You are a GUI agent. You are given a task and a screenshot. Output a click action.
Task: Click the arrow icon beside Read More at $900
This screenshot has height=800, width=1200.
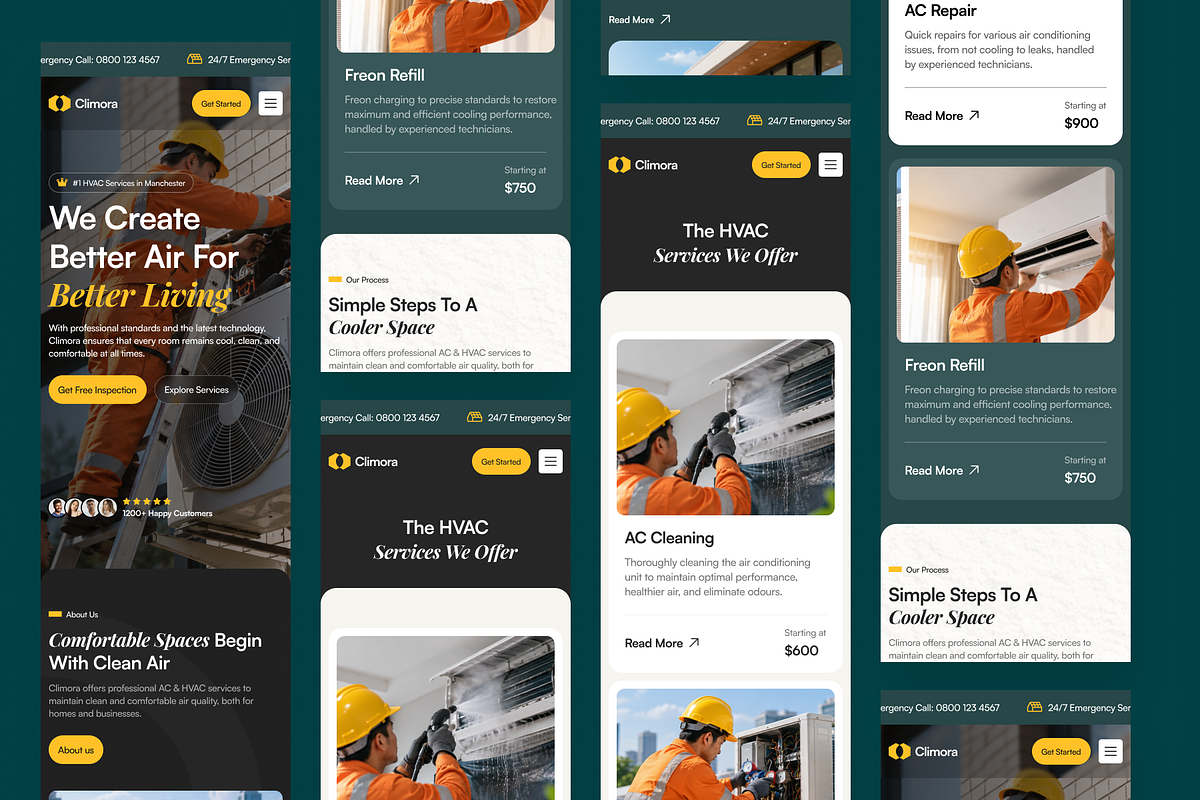[974, 115]
